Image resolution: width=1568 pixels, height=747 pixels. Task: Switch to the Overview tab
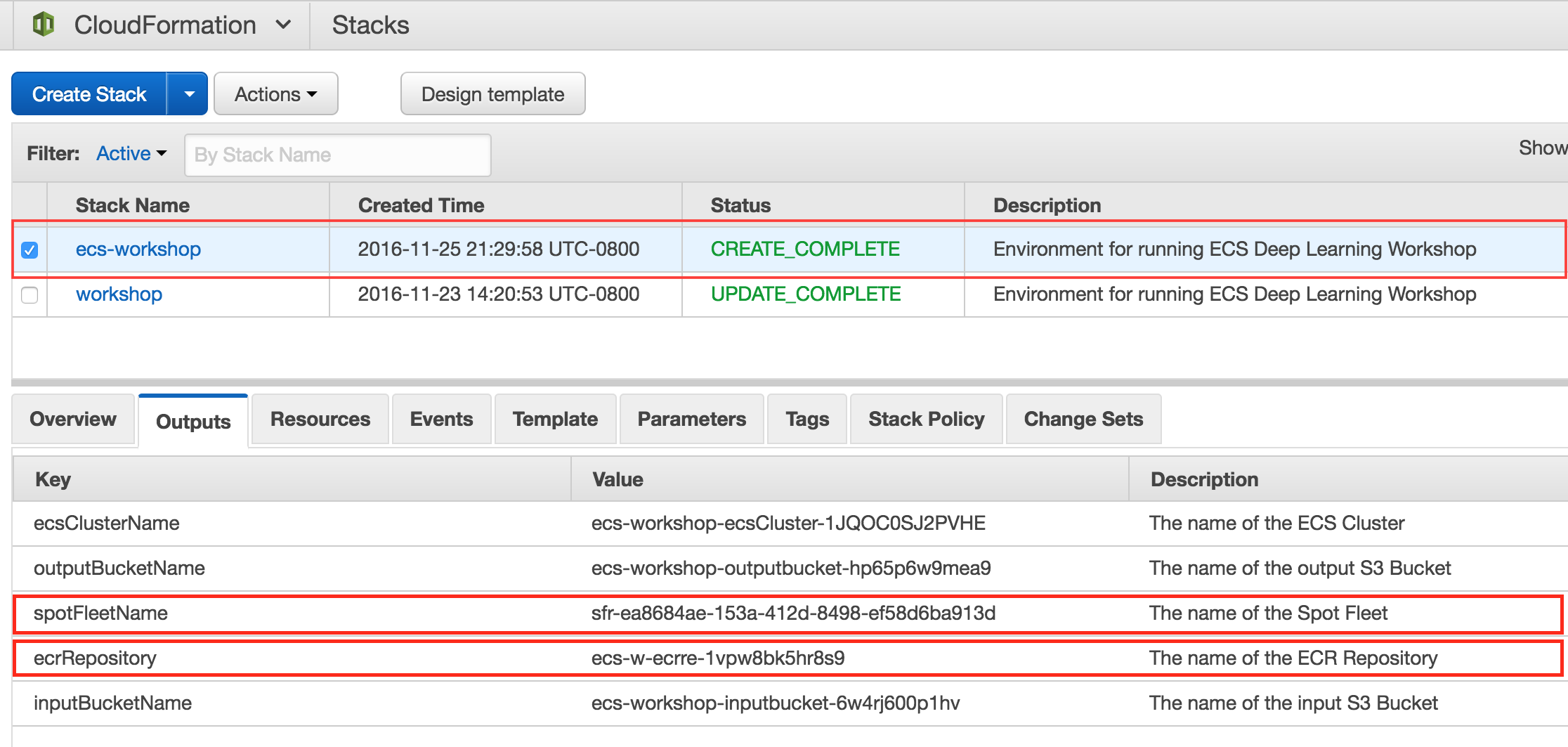[73, 419]
